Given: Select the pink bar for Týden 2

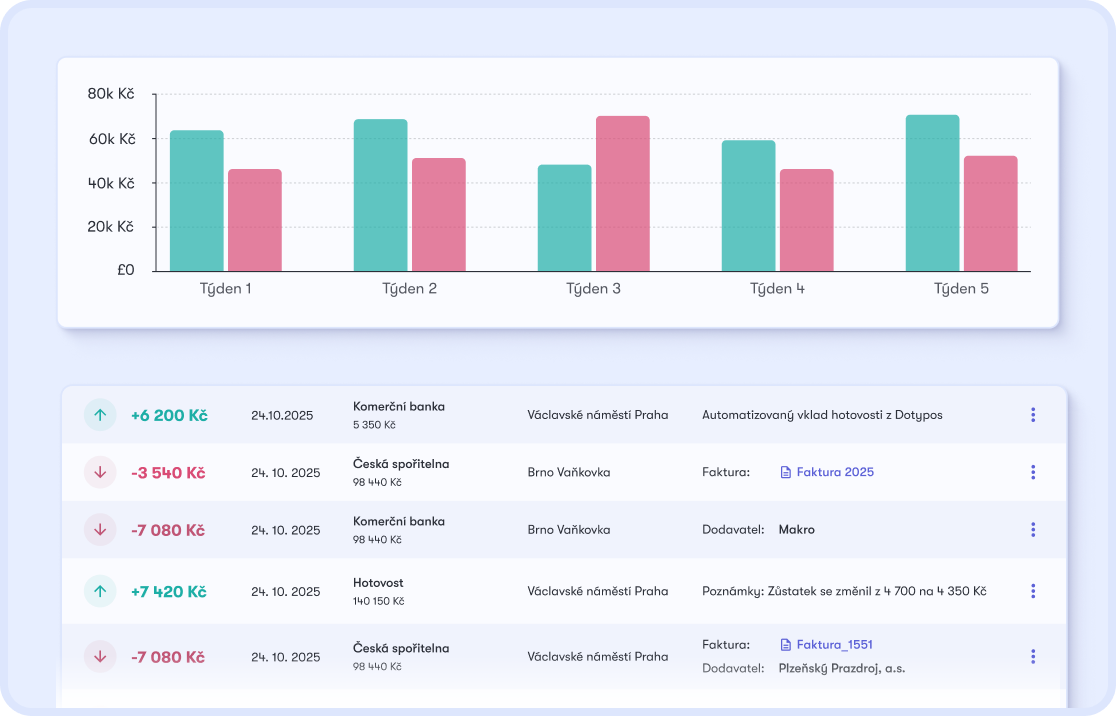Looking at the screenshot, I should pyautogui.click(x=439, y=214).
